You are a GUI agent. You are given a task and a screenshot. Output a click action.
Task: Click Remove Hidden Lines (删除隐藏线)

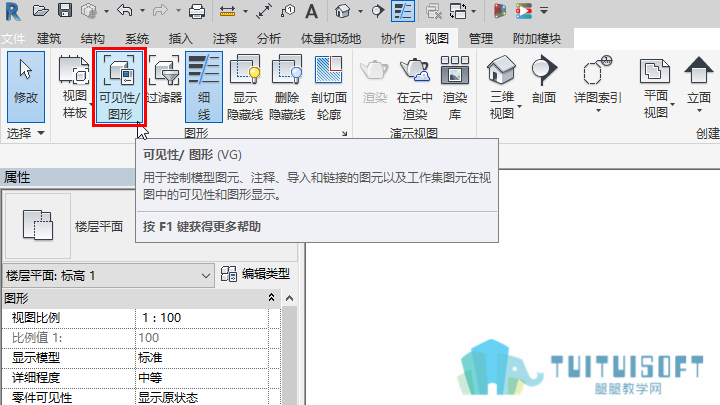[287, 87]
